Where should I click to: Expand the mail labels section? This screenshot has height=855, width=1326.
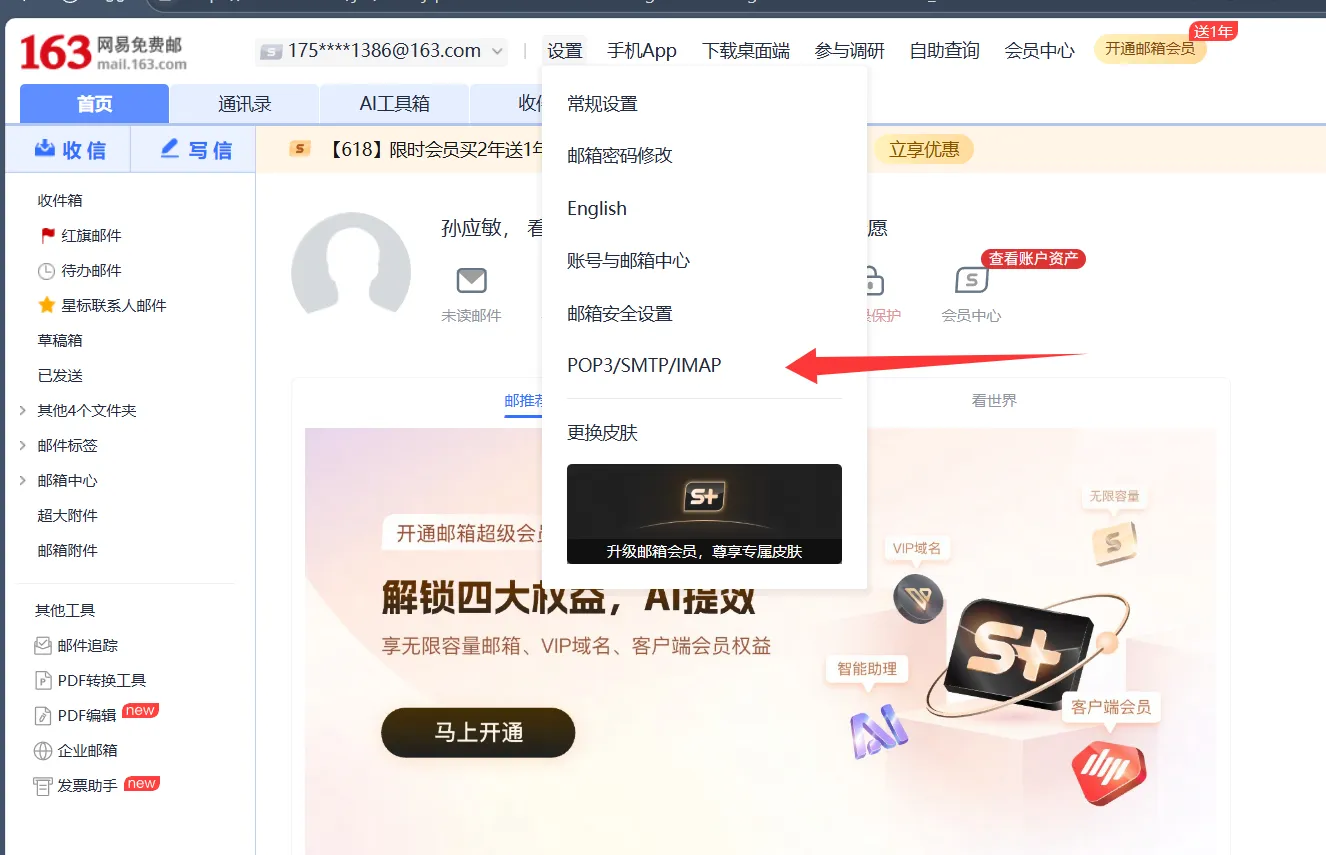23,446
